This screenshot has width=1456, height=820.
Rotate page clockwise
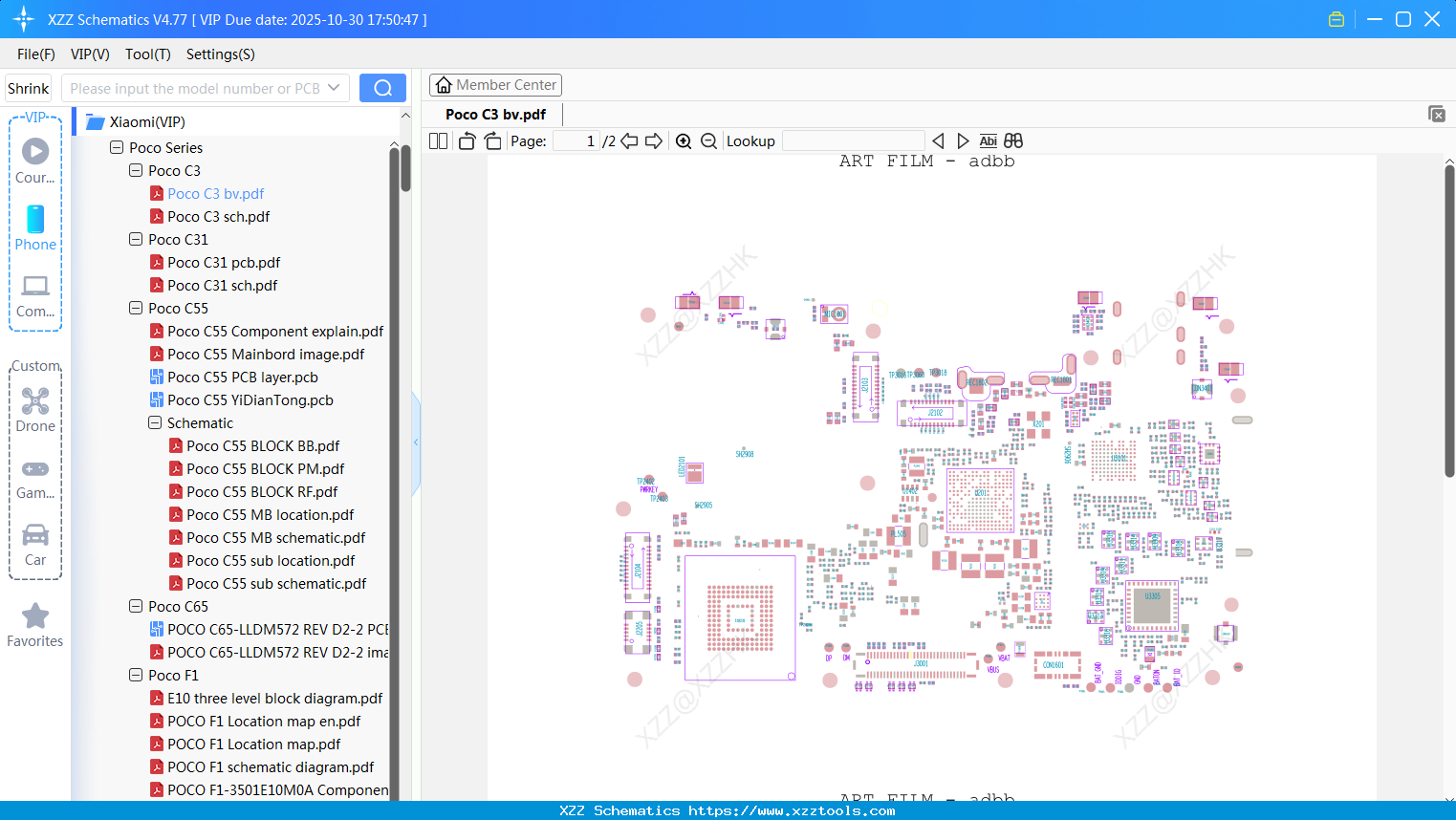(492, 141)
